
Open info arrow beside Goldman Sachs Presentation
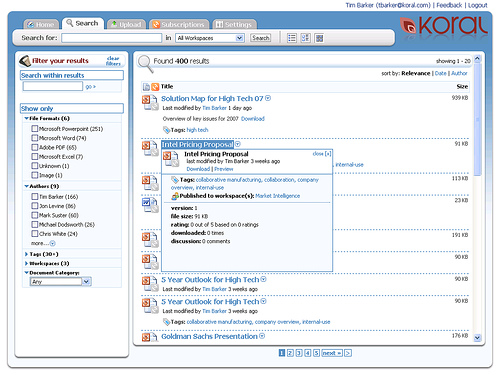click(262, 336)
